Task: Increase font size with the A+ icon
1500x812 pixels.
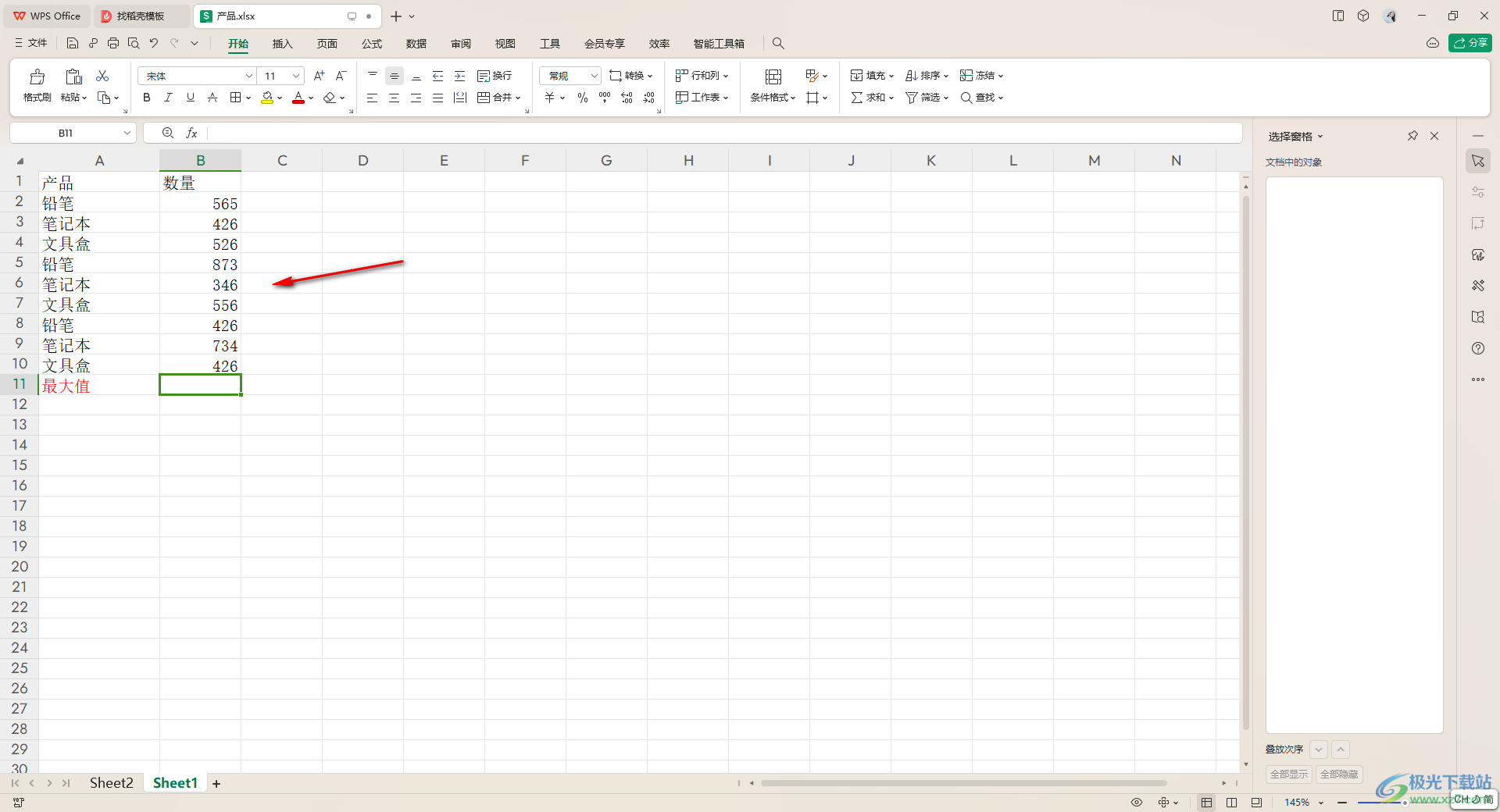Action: [x=319, y=76]
